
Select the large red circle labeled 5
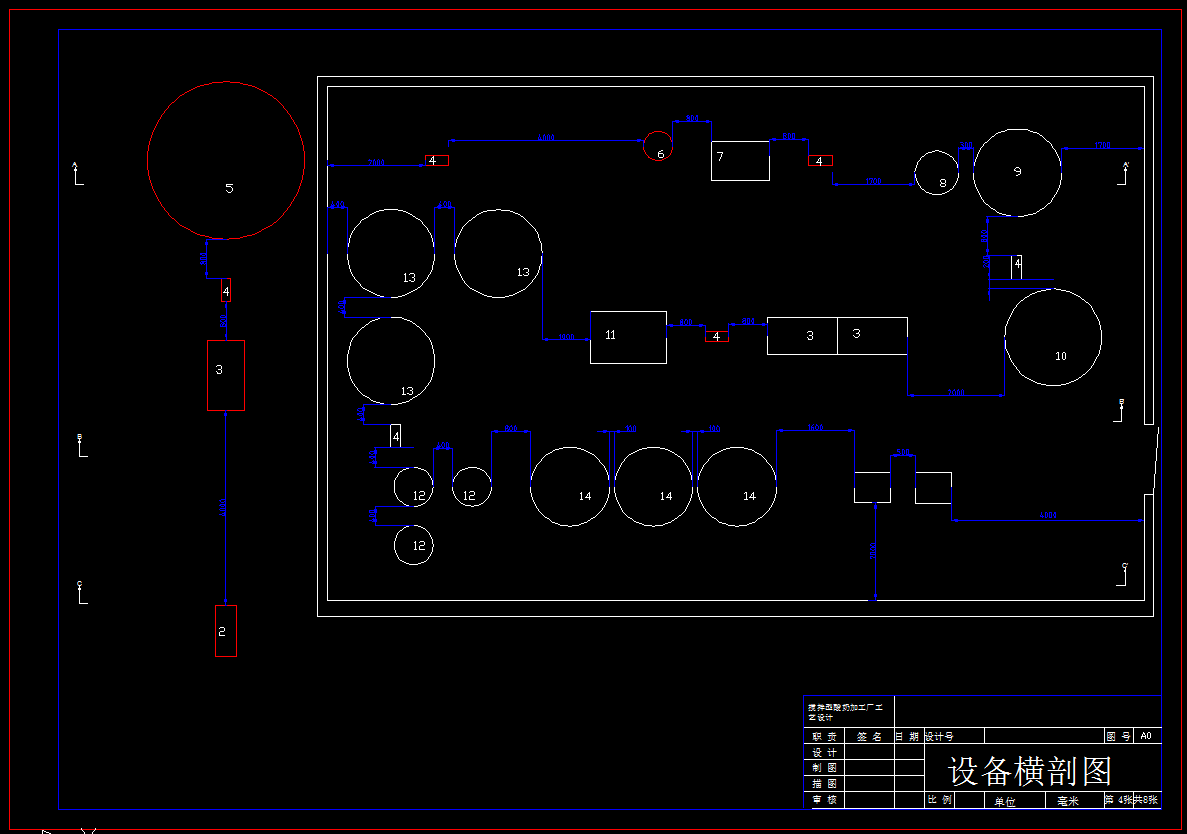coord(226,160)
